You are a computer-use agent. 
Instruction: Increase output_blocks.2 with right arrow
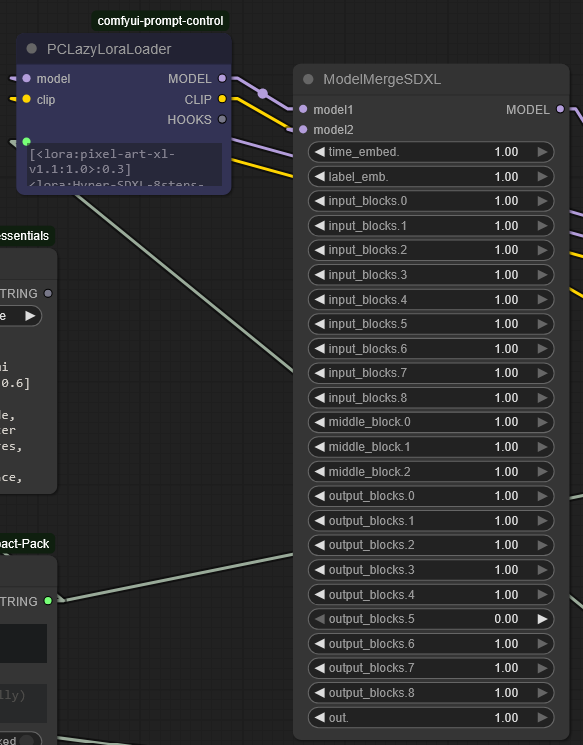point(542,545)
